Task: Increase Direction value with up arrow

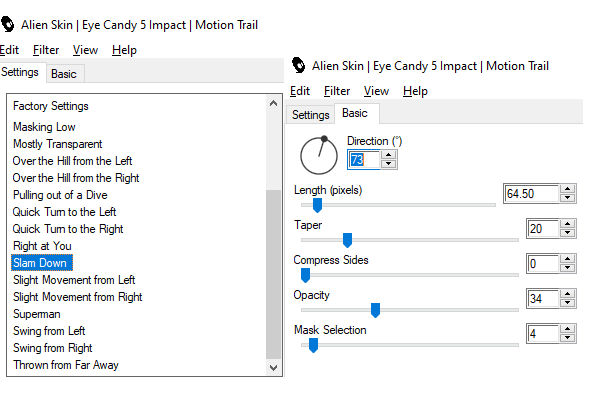Action: click(x=388, y=155)
